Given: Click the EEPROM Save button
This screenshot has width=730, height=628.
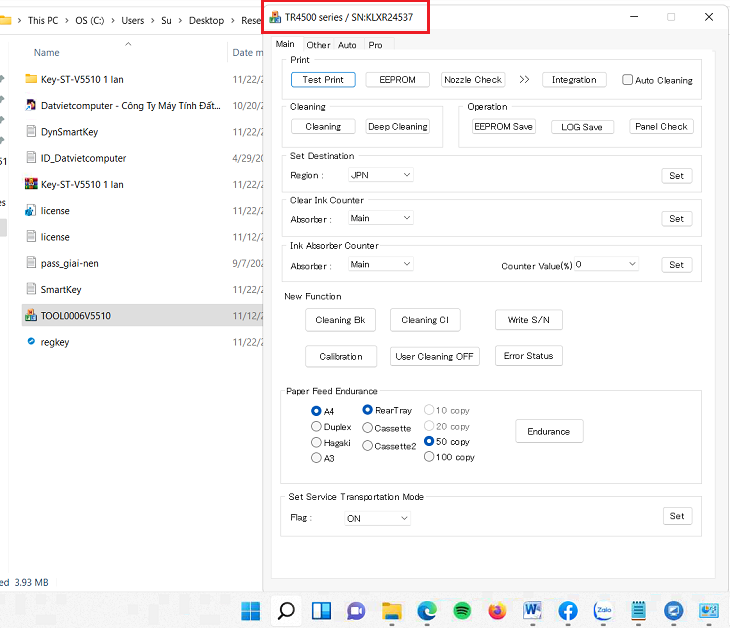Looking at the screenshot, I should 503,127.
